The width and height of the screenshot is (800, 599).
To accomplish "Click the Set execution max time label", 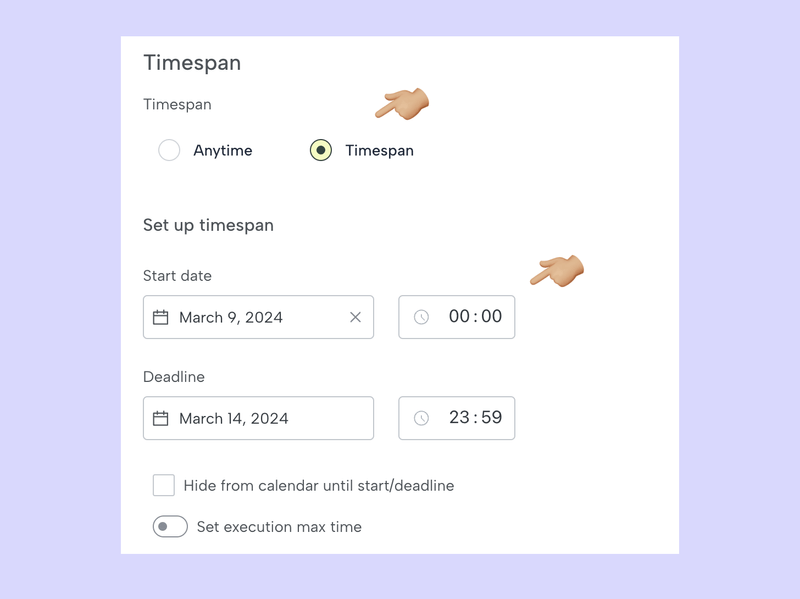I will click(279, 527).
